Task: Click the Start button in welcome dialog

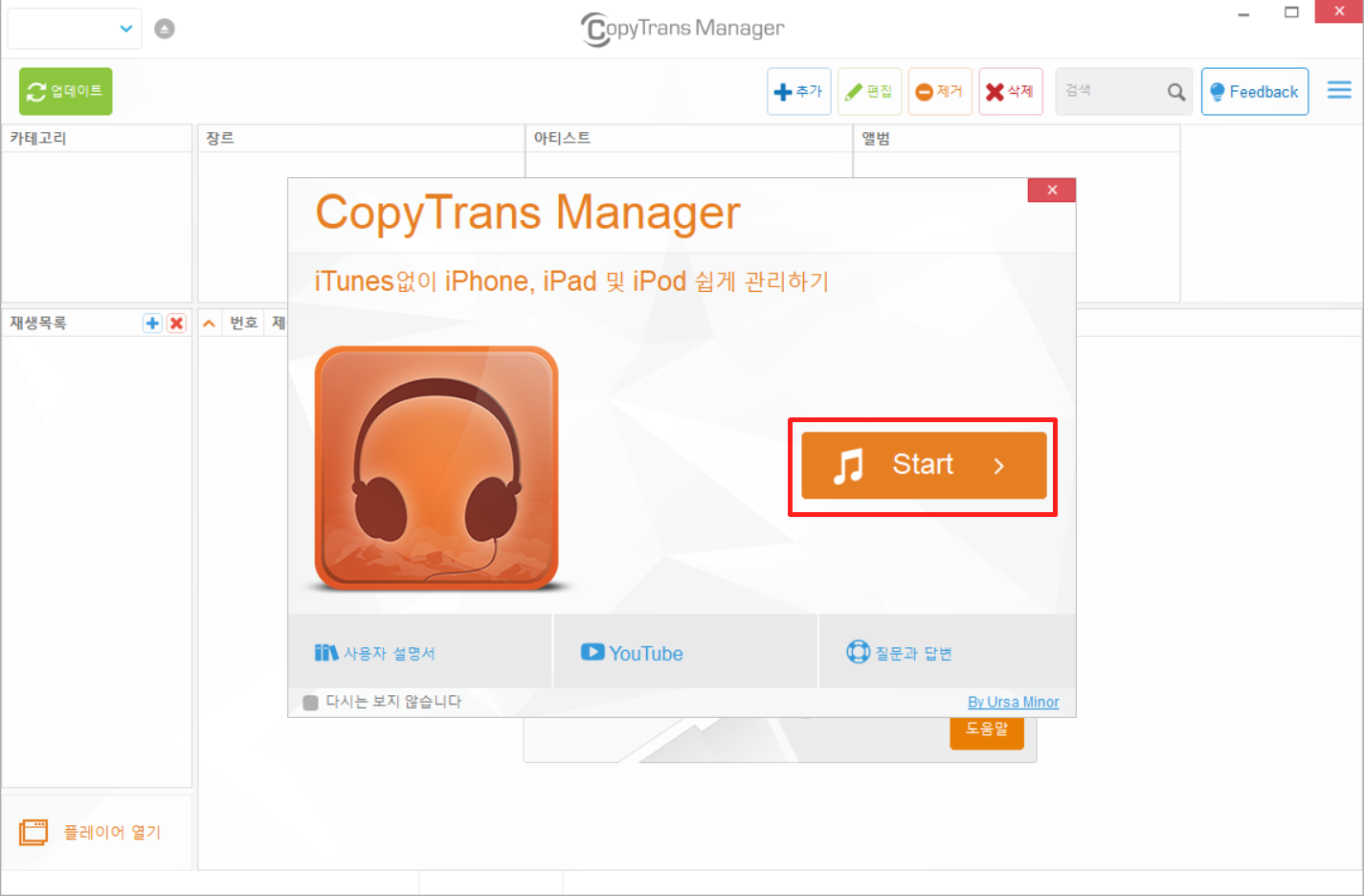Action: click(x=924, y=465)
